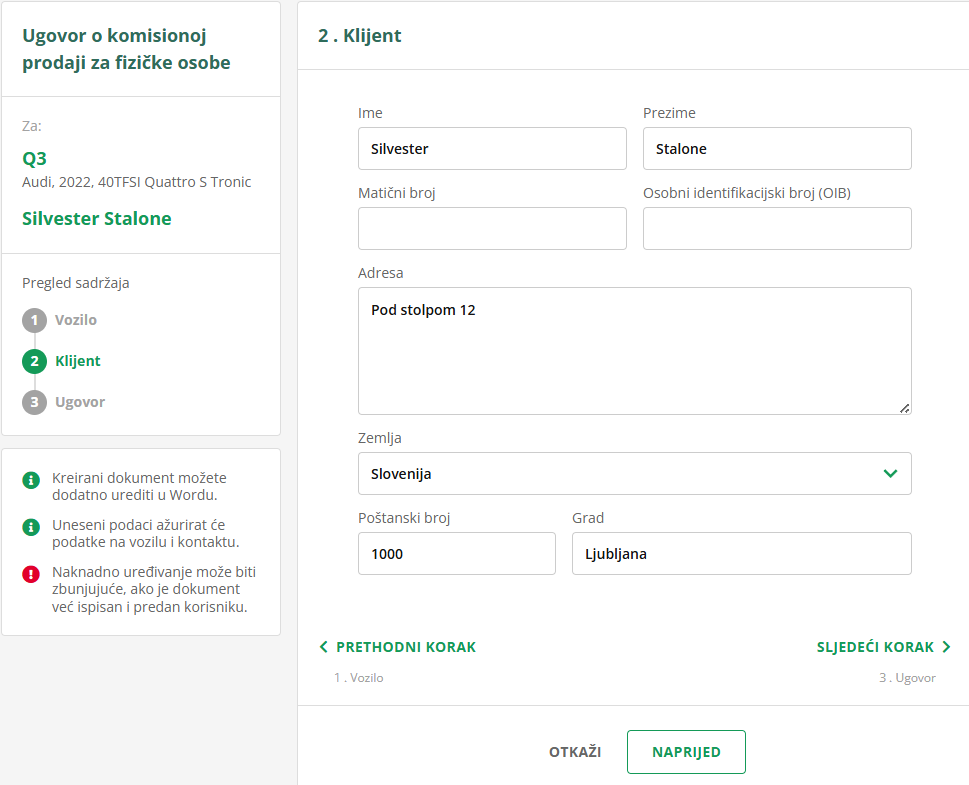Viewport: 969px width, 785px height.
Task: Click the Sljedeći korak link
Action: pos(875,647)
